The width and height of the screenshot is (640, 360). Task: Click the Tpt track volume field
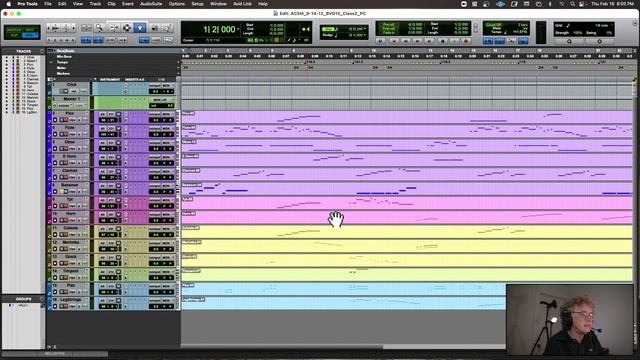[x=155, y=206]
